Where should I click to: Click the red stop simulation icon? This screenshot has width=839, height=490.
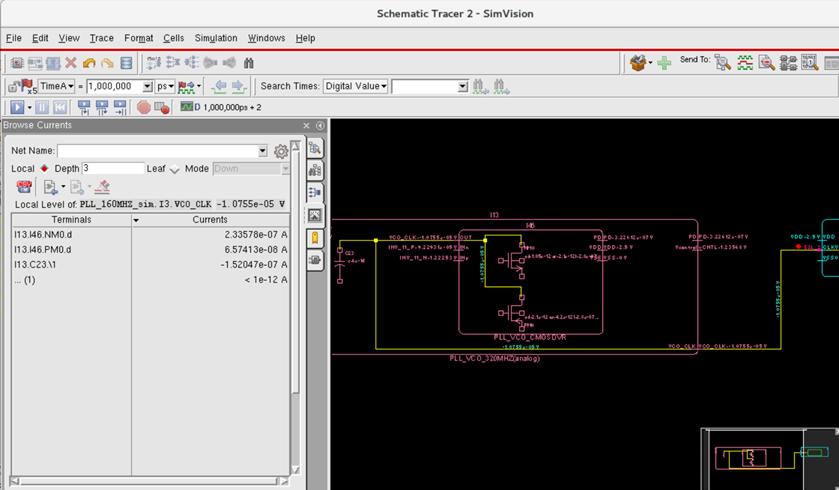coord(143,107)
